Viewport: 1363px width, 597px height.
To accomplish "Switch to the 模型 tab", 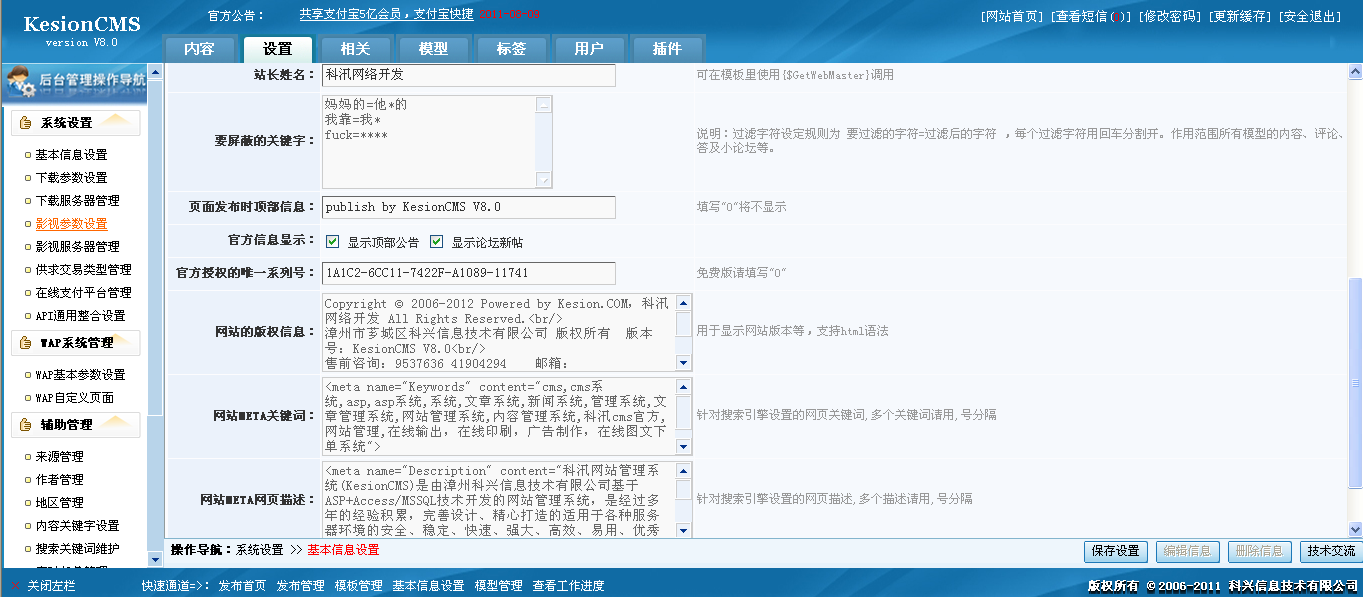I will 433,49.
